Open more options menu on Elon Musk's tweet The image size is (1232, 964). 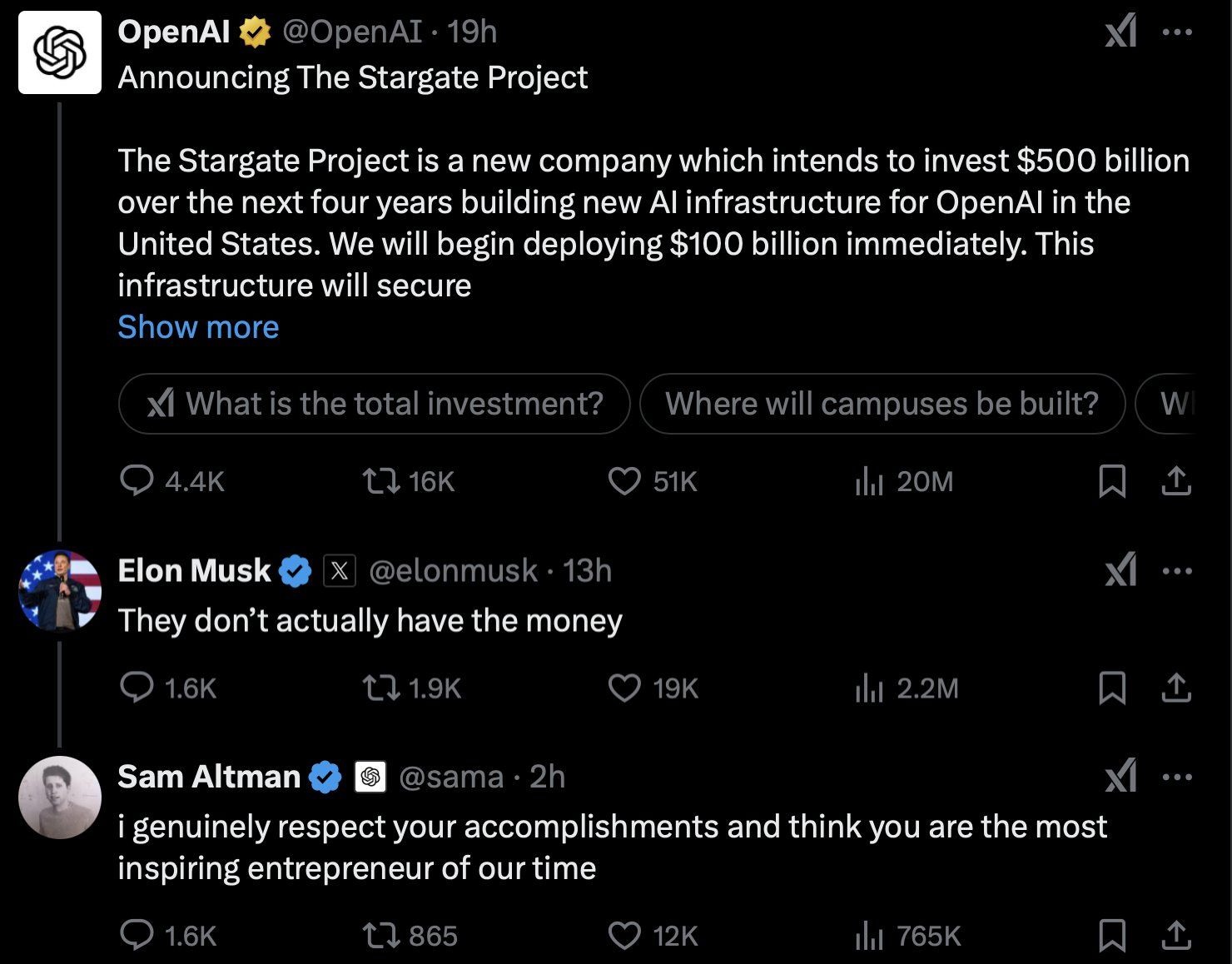point(1177,571)
